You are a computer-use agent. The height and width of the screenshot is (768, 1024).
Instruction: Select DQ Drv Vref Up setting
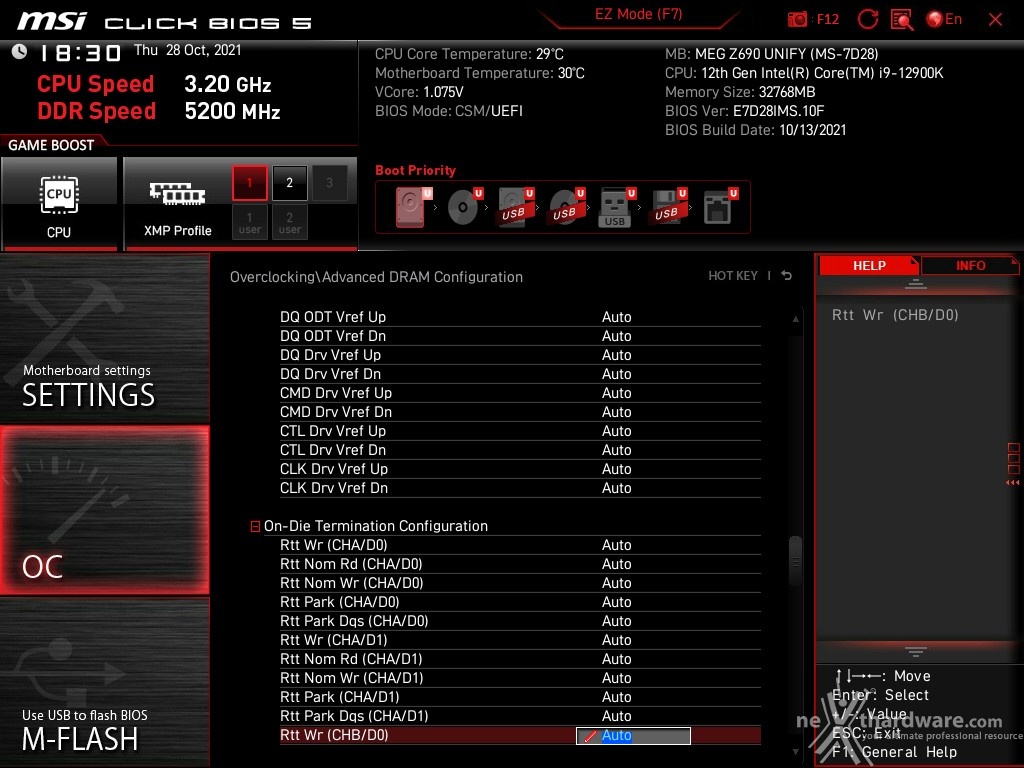point(520,355)
